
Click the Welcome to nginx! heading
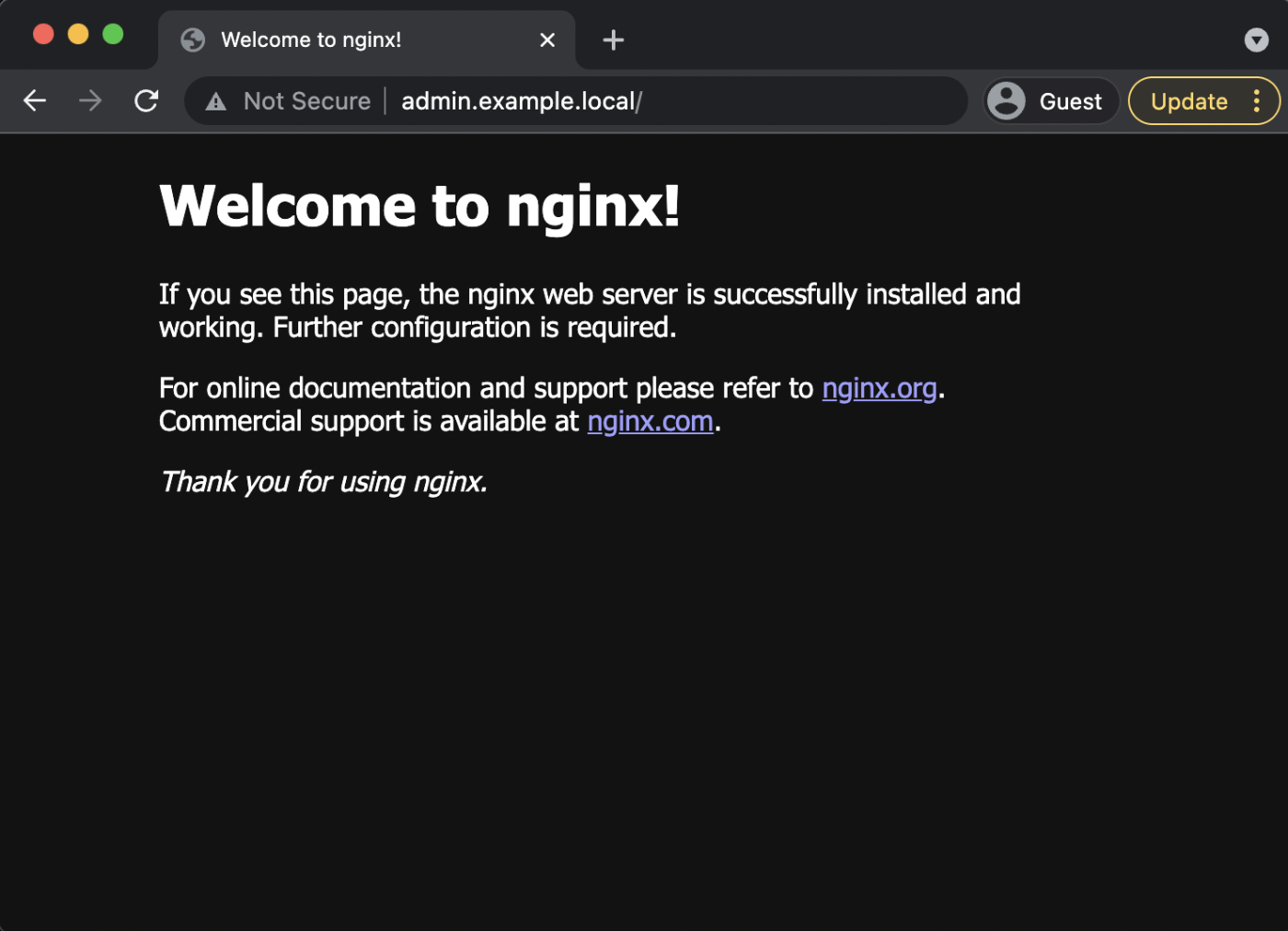pos(420,205)
